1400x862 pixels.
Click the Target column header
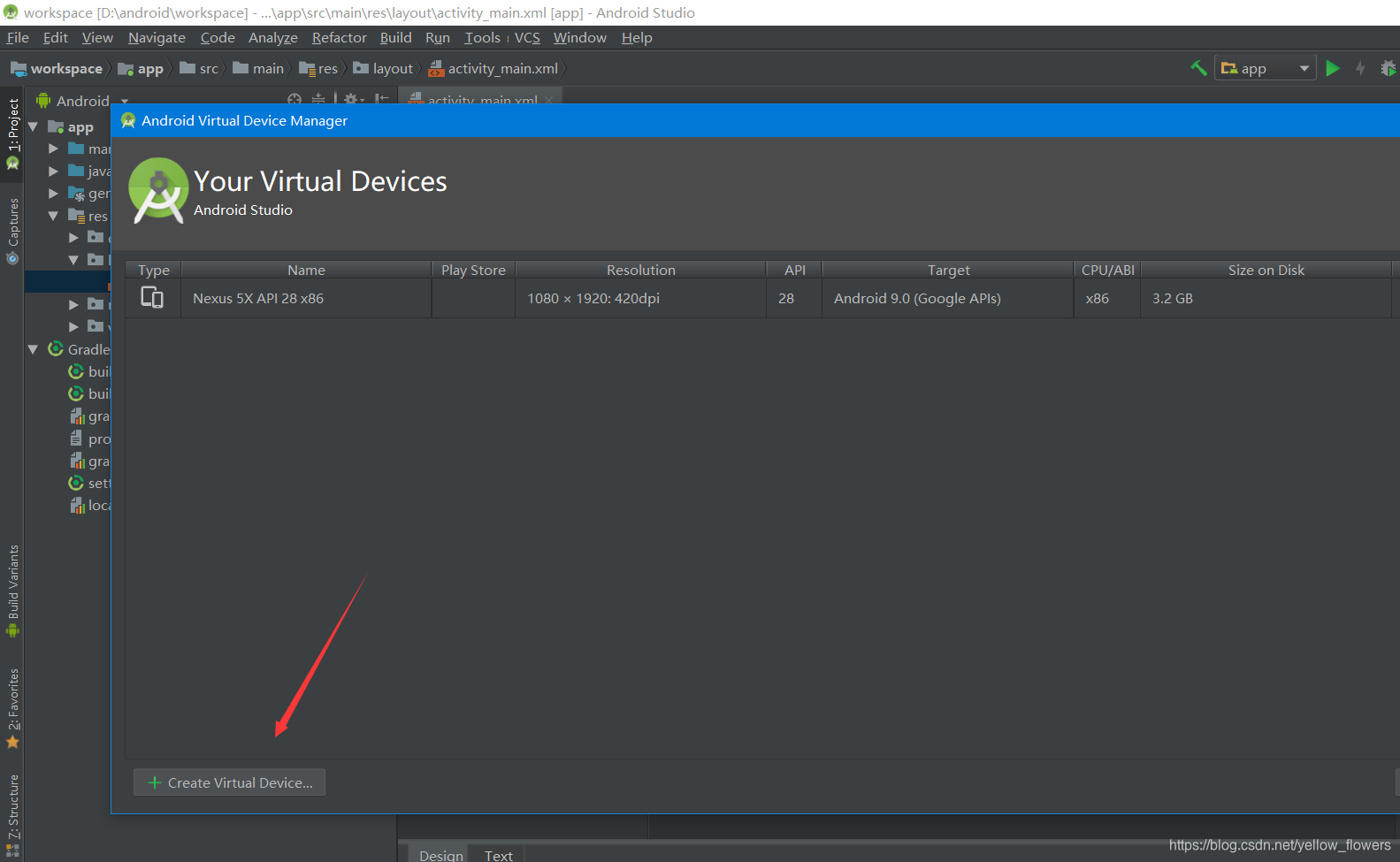[x=948, y=270]
